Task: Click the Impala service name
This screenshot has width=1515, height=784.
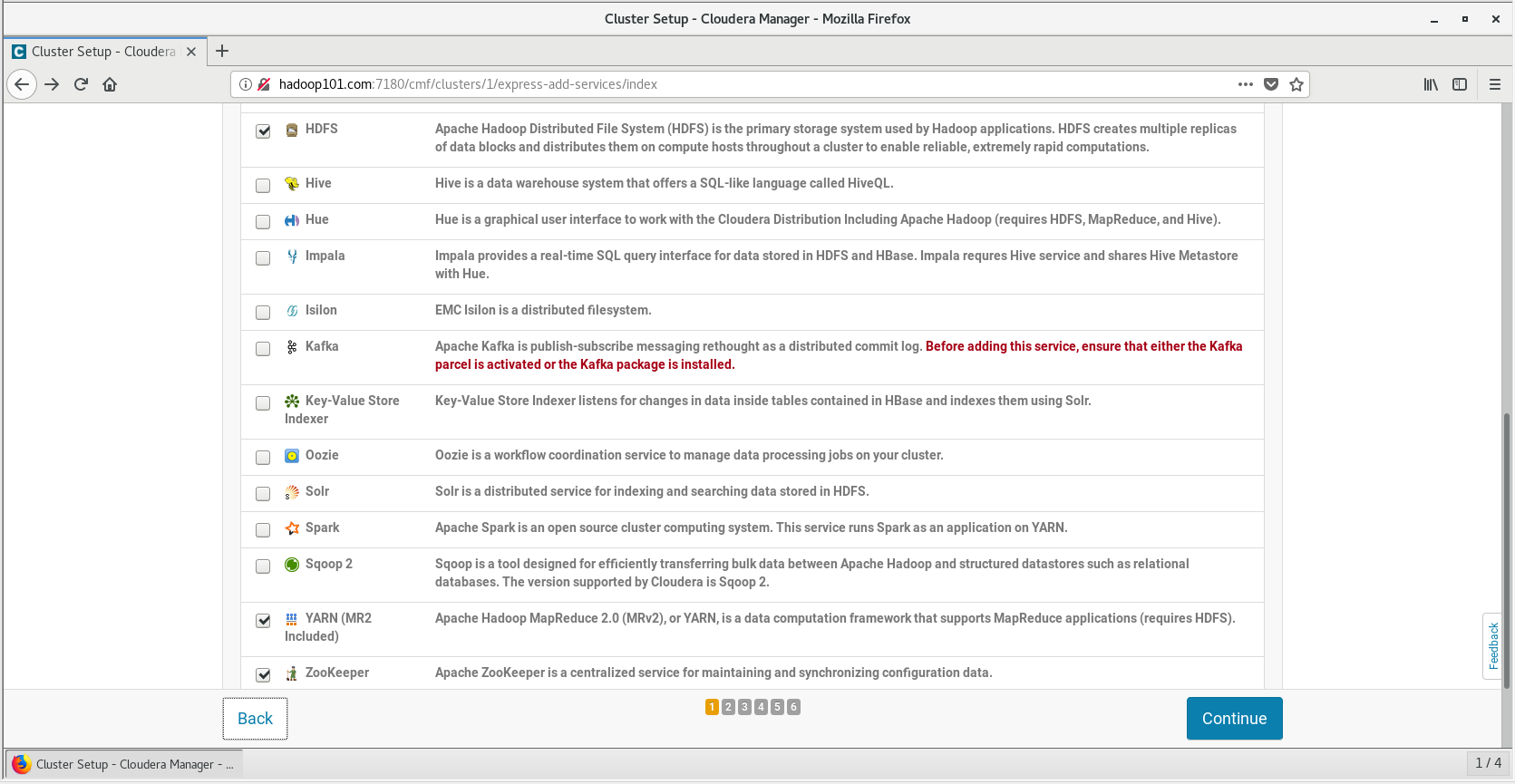Action: pos(325,256)
